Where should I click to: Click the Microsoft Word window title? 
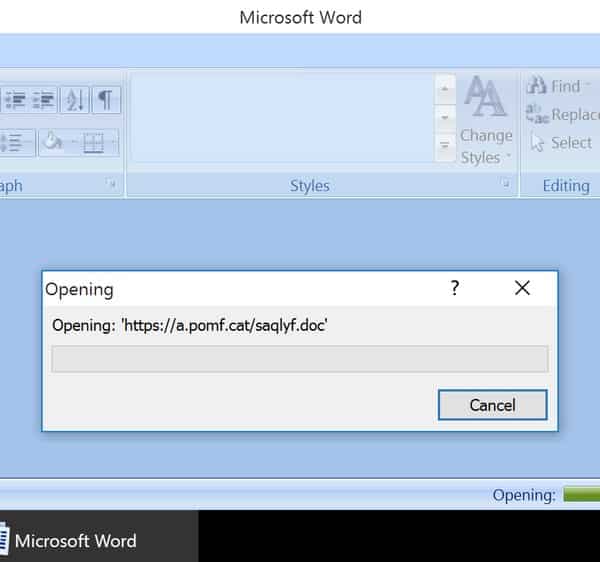tap(300, 18)
